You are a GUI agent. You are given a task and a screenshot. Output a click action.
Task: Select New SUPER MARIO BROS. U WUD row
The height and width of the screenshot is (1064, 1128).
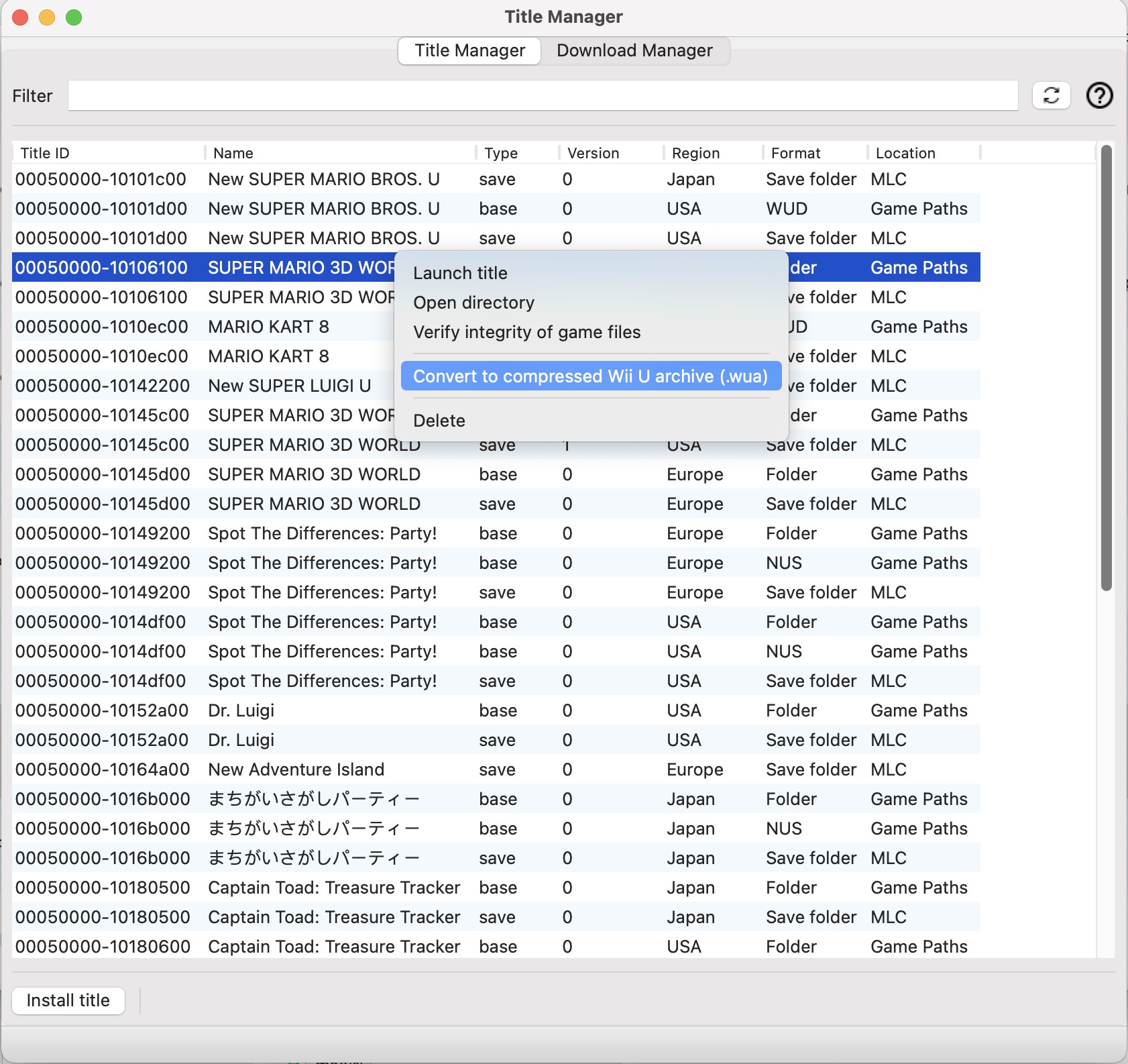(496, 209)
